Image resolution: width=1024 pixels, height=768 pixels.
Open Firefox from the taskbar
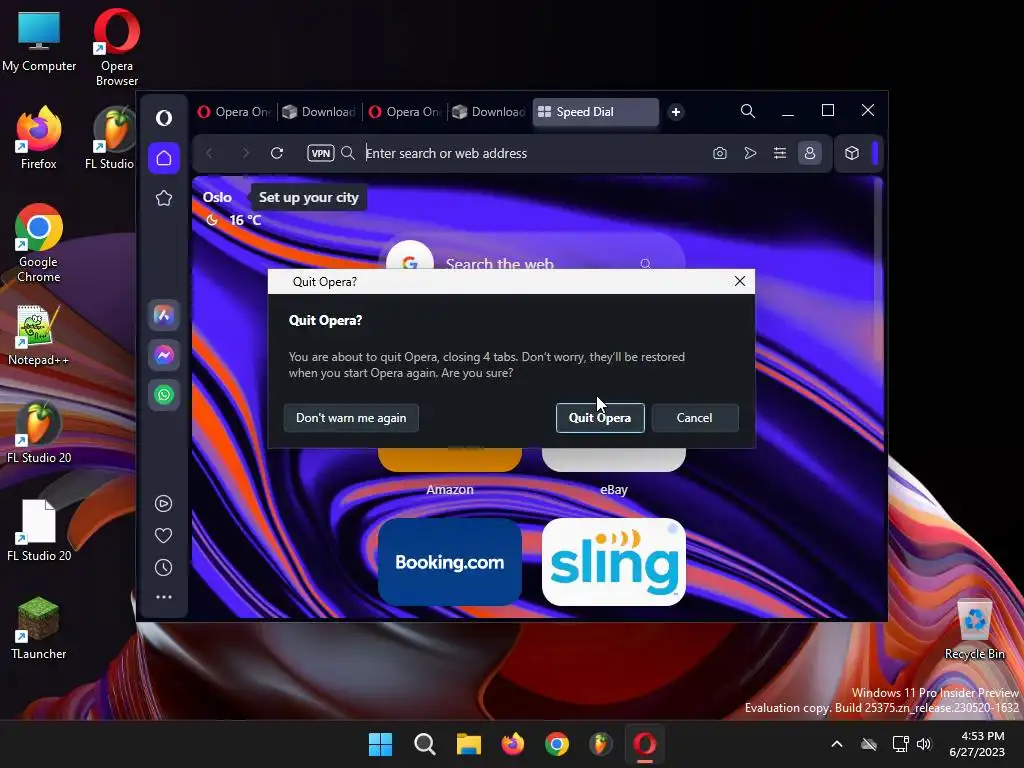click(513, 744)
